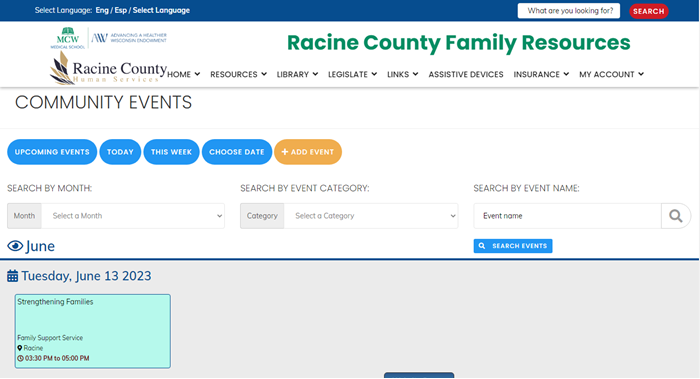
Task: Expand the MY ACCOUNT menu
Action: click(611, 74)
